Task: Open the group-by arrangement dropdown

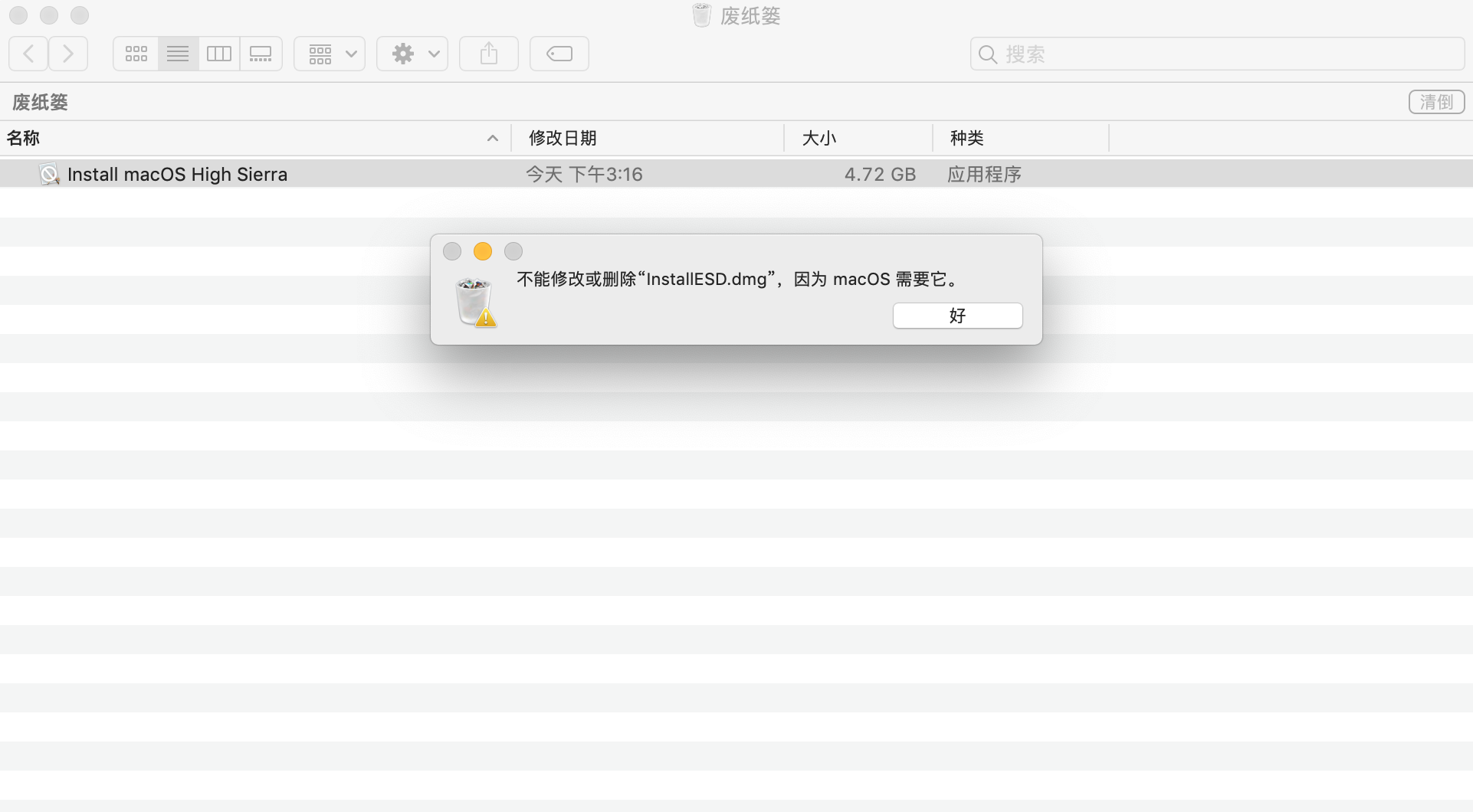Action: point(330,54)
